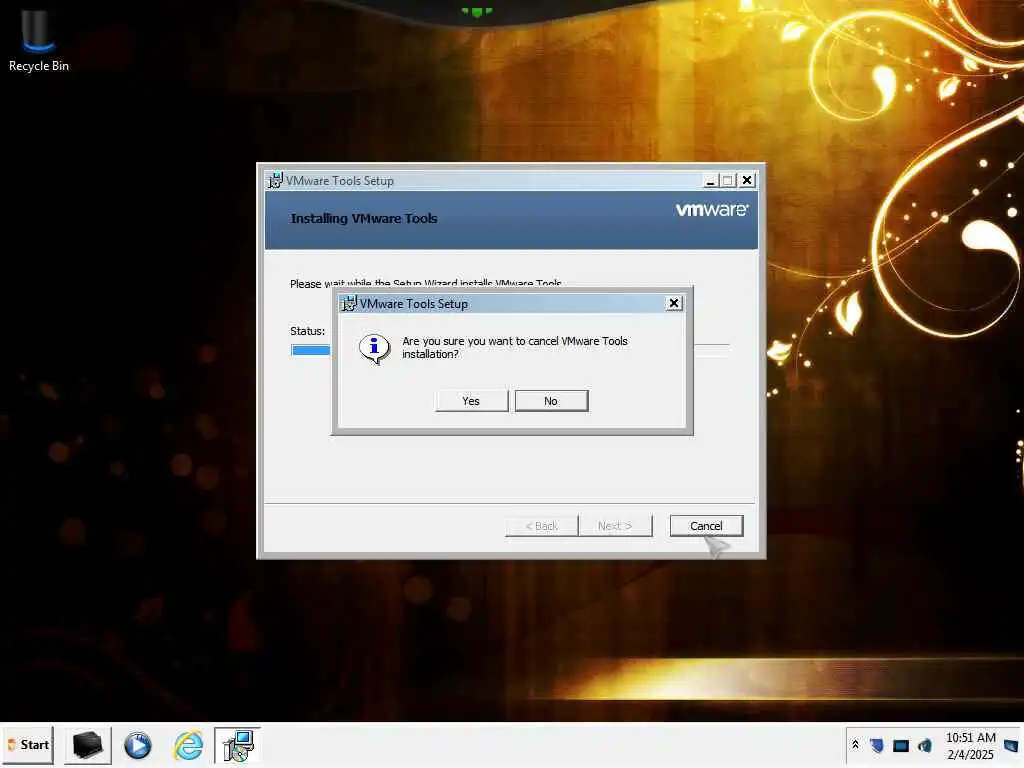The height and width of the screenshot is (768, 1024).
Task: Open Internet Explorer from taskbar
Action: pyautogui.click(x=188, y=745)
